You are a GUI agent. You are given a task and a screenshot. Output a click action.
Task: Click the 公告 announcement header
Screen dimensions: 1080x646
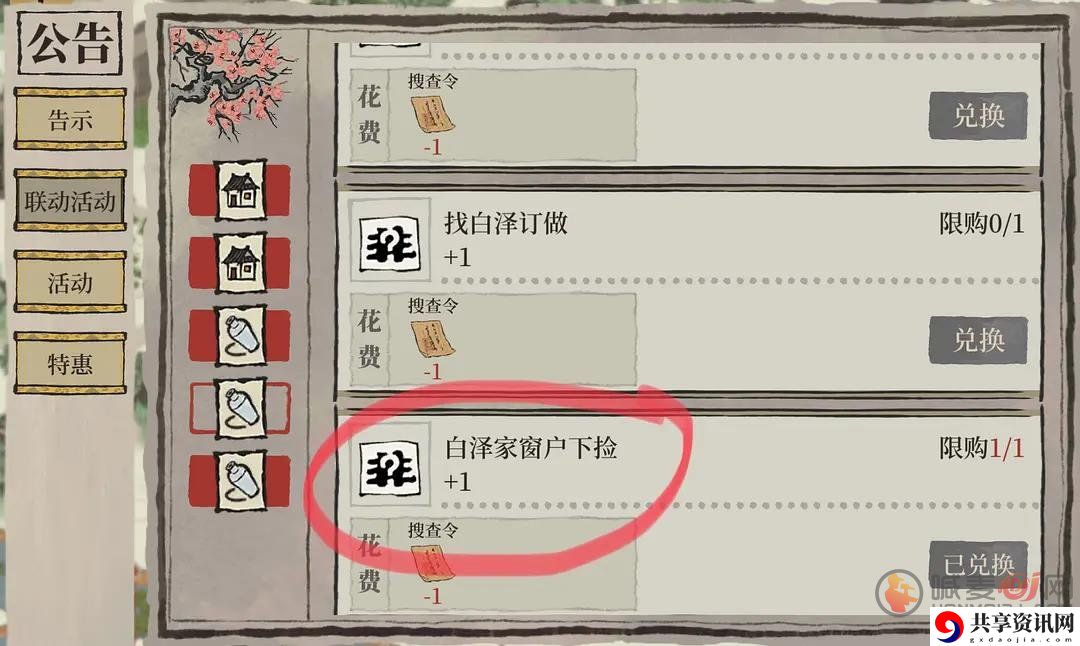[70, 41]
